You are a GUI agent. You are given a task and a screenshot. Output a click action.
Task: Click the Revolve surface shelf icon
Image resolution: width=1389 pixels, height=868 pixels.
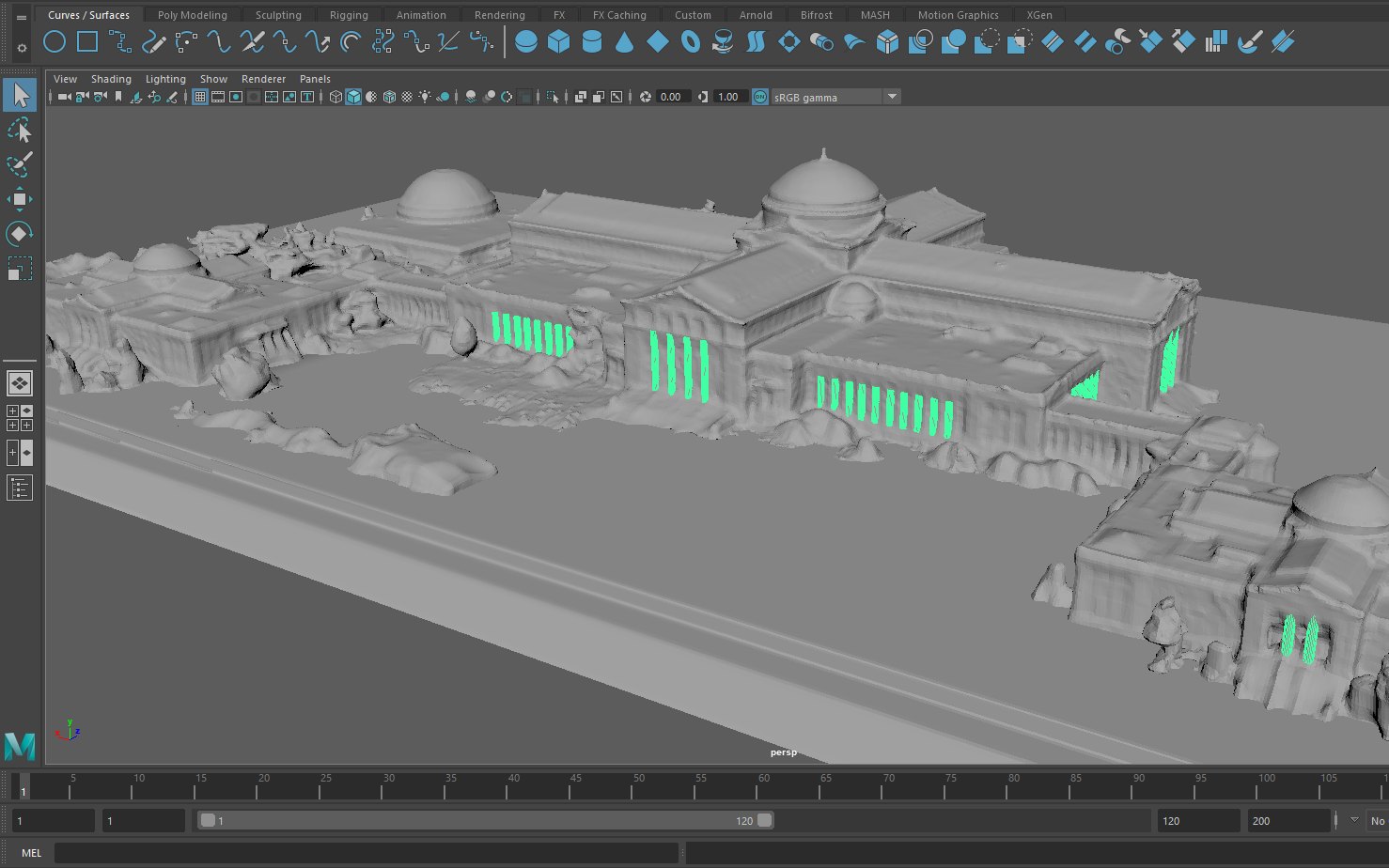pyautogui.click(x=723, y=41)
